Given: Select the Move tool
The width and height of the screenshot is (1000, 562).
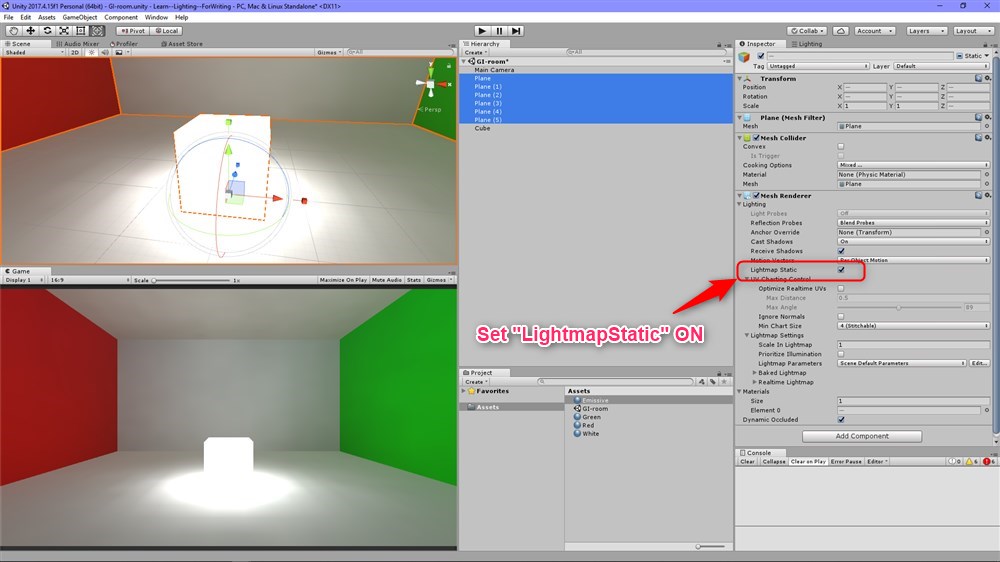Looking at the screenshot, I should click(30, 31).
